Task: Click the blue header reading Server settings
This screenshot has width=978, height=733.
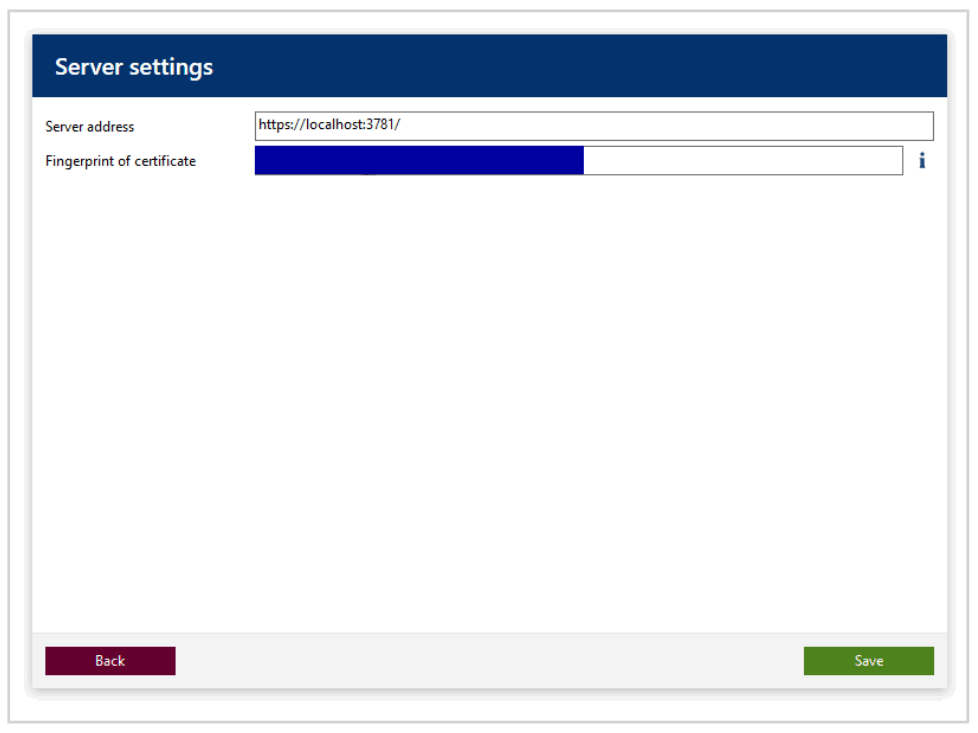Action: point(133,66)
